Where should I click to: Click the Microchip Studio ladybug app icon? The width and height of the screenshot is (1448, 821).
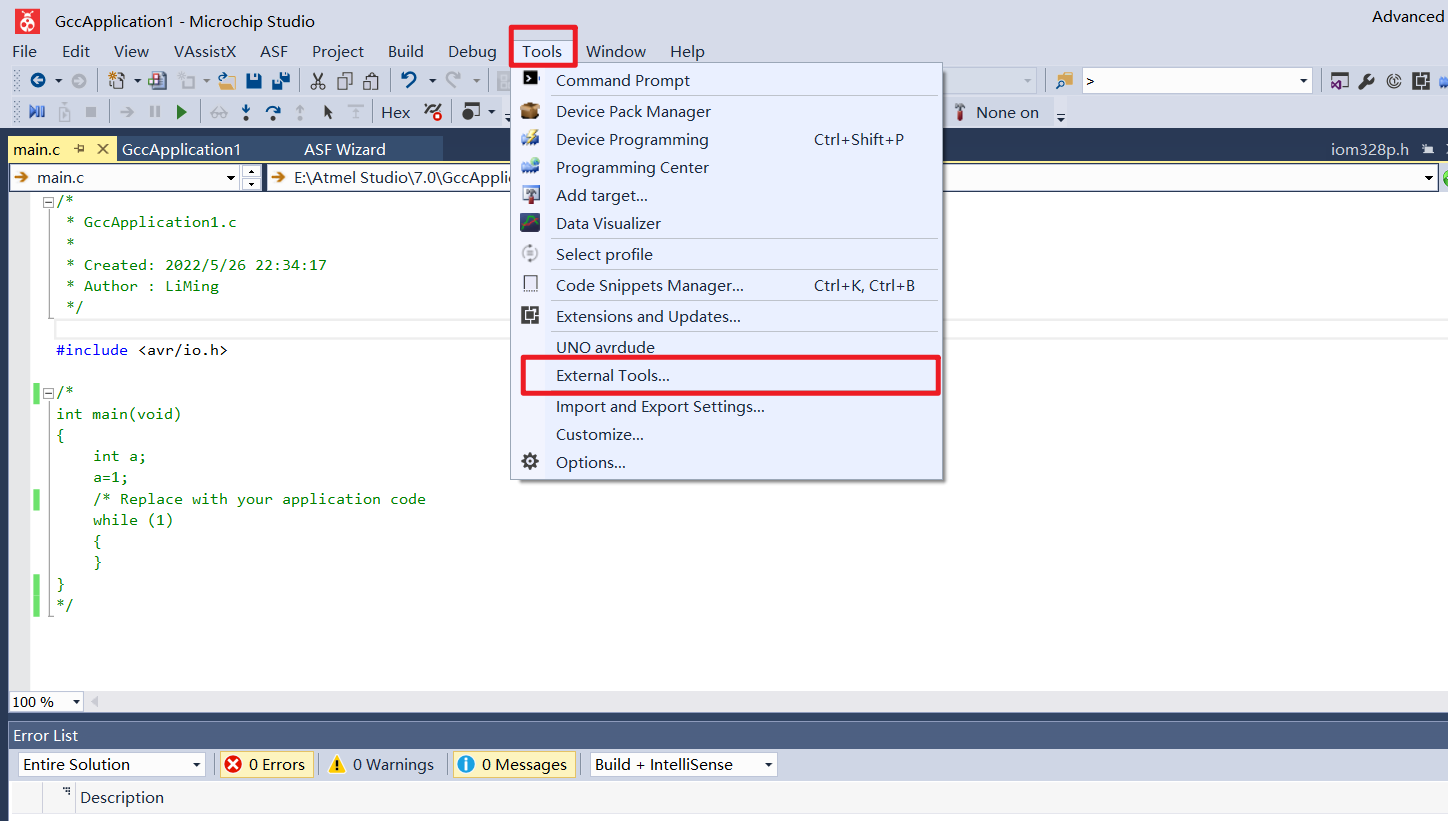click(27, 20)
